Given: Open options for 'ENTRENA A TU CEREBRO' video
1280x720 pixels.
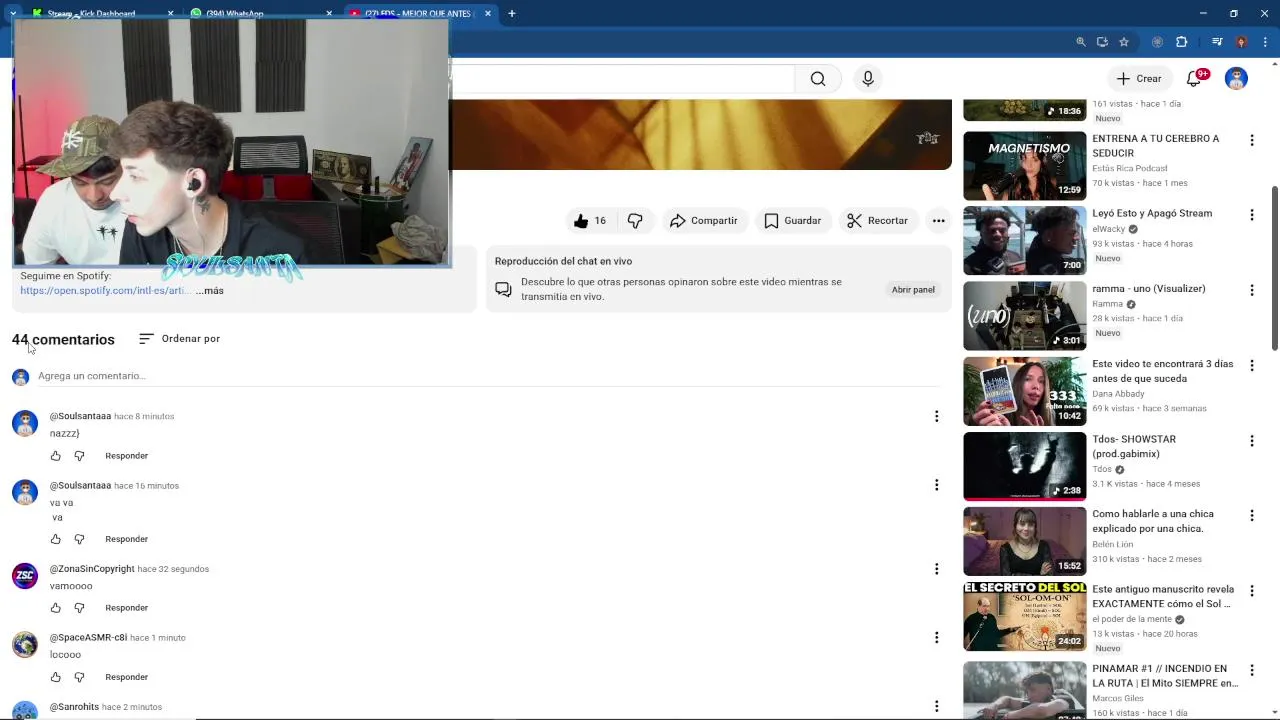Looking at the screenshot, I should click(x=1251, y=140).
